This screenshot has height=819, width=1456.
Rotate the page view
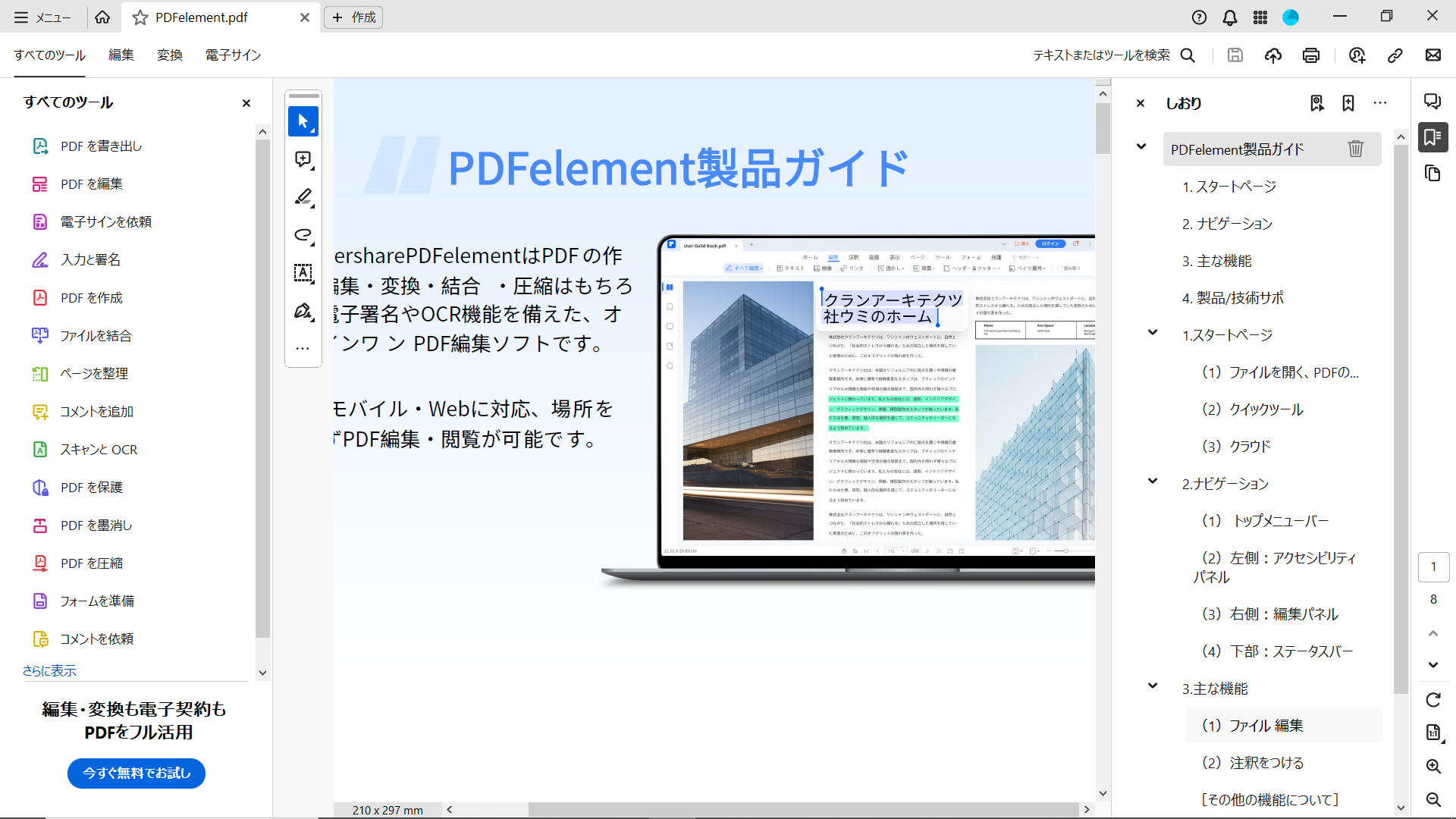[x=1433, y=700]
